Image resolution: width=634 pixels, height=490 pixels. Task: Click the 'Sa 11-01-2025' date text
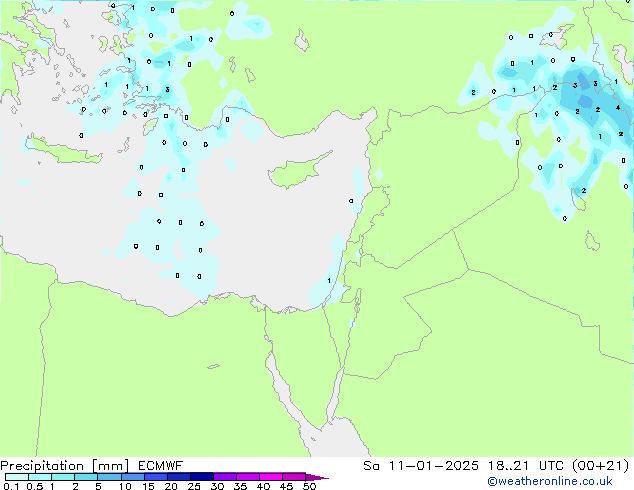coord(421,466)
